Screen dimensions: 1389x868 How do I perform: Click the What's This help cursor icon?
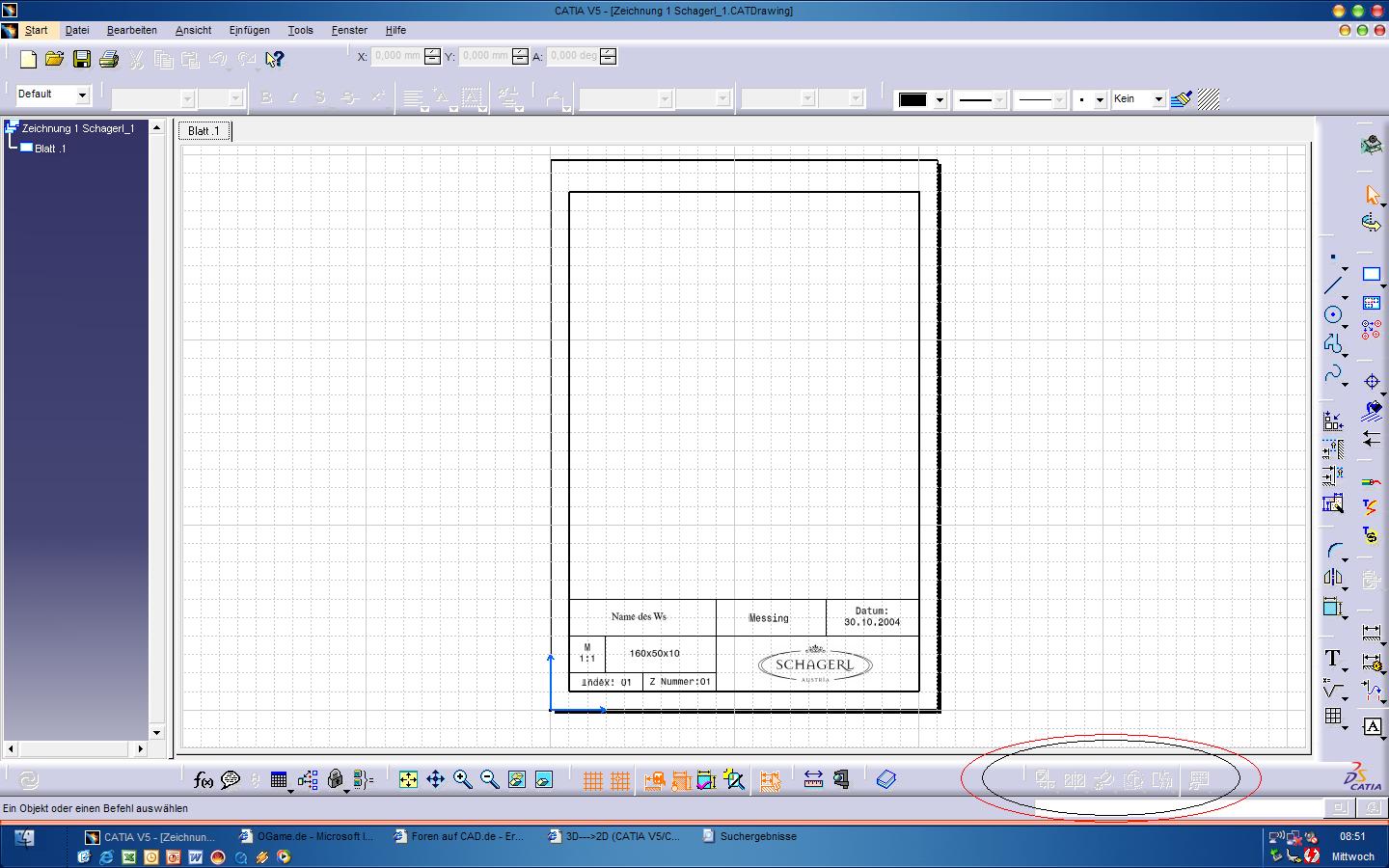pos(275,60)
